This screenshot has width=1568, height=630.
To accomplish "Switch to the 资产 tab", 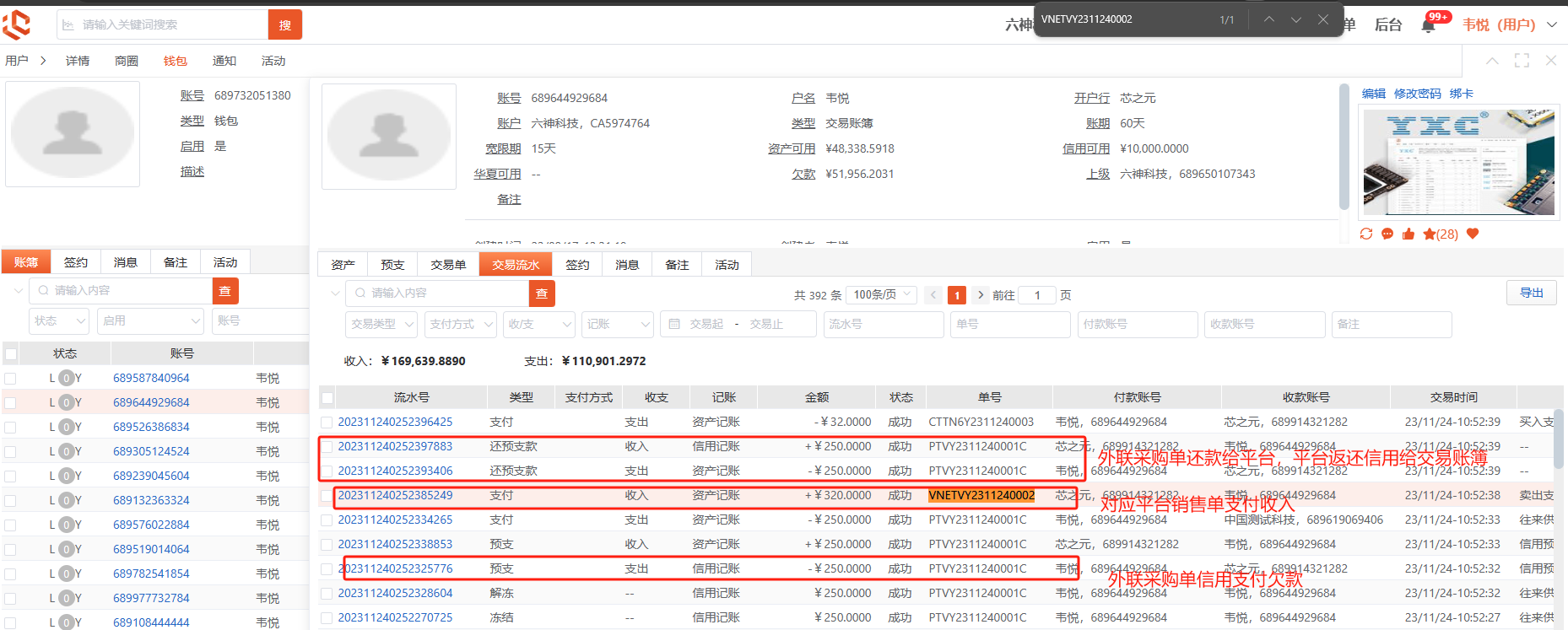I will point(343,265).
